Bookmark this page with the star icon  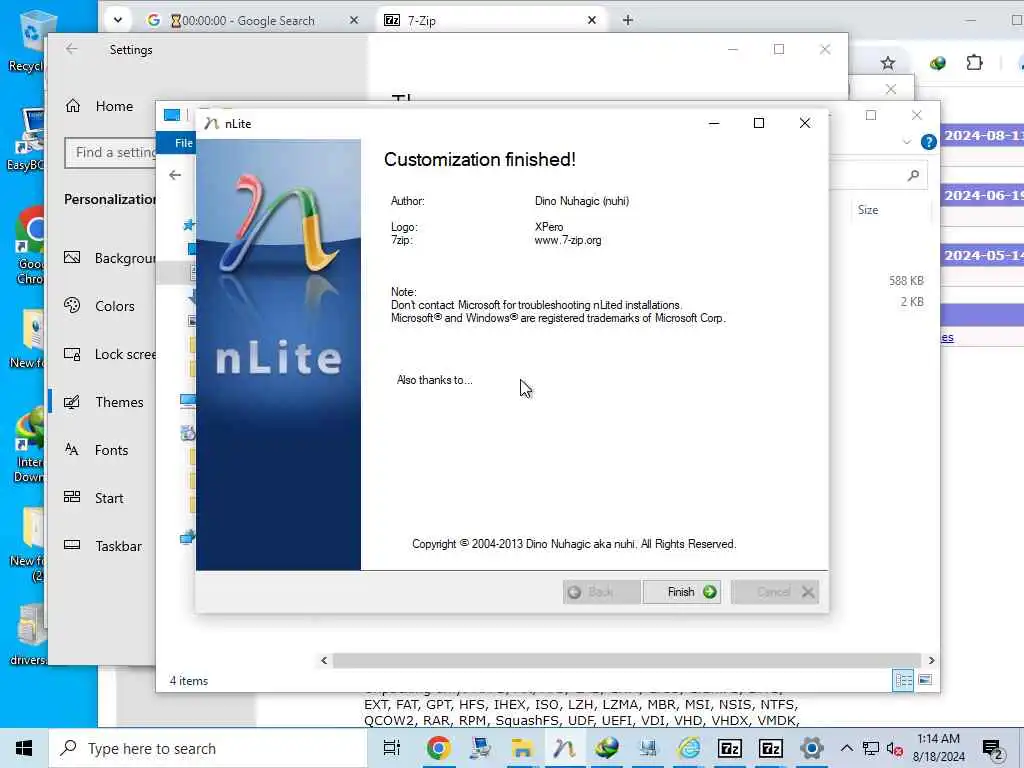[x=888, y=63]
